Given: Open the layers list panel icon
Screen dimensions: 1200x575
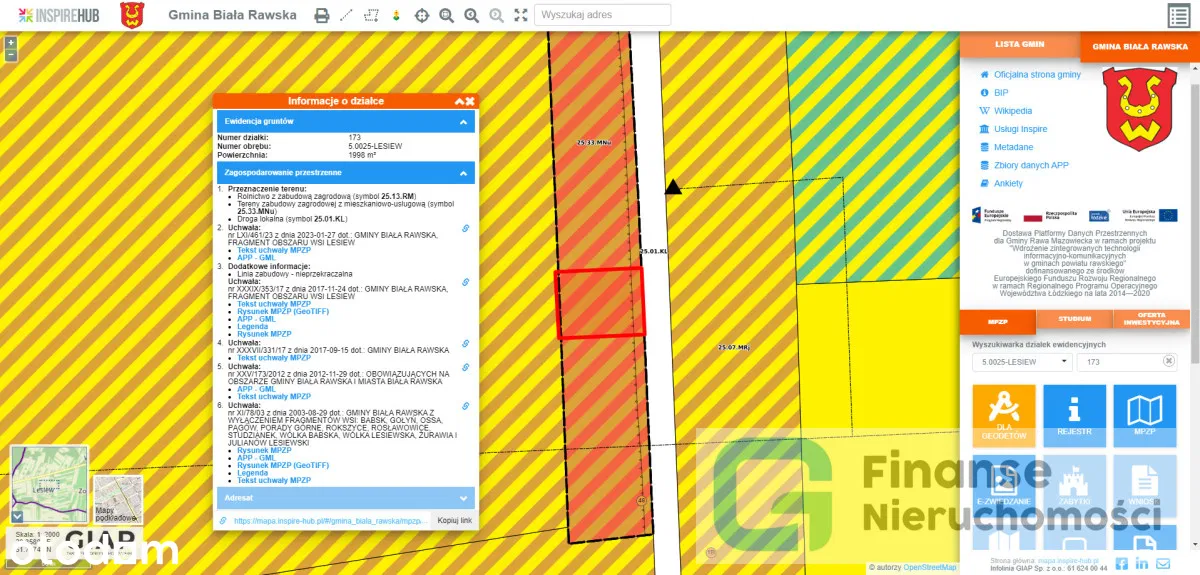Looking at the screenshot, I should tap(1178, 15).
